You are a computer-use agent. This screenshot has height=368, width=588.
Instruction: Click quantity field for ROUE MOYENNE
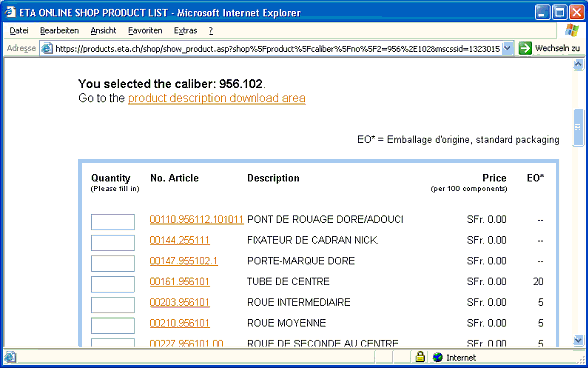coord(113,325)
